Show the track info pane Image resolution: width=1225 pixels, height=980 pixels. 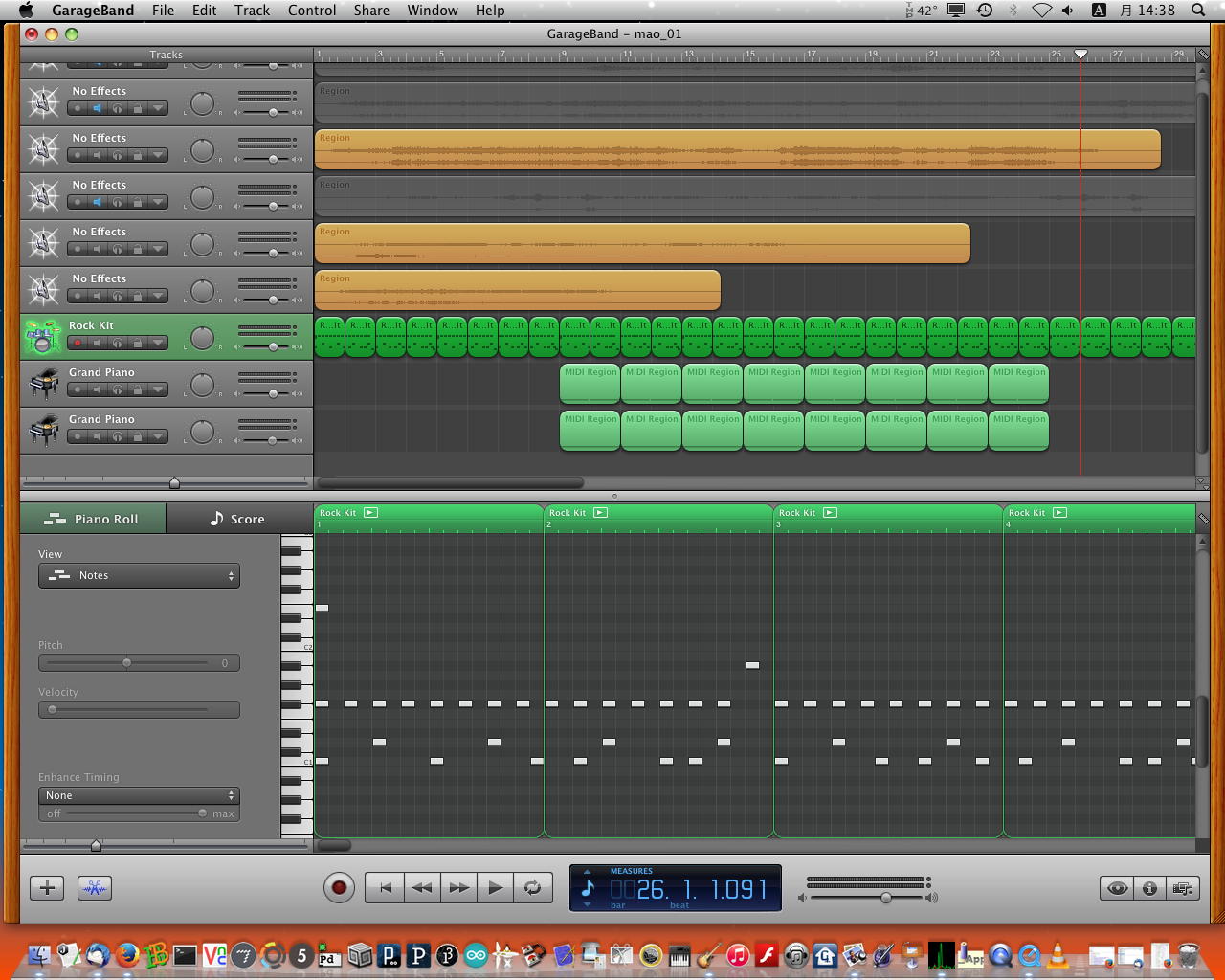coord(1149,888)
